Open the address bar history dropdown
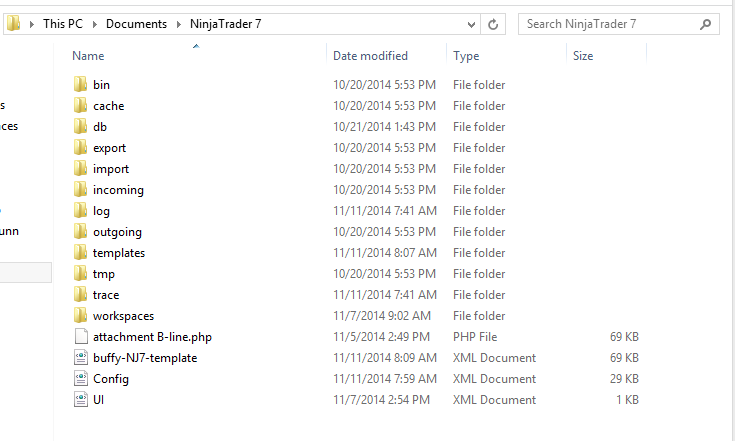The image size is (735, 441). pos(472,24)
